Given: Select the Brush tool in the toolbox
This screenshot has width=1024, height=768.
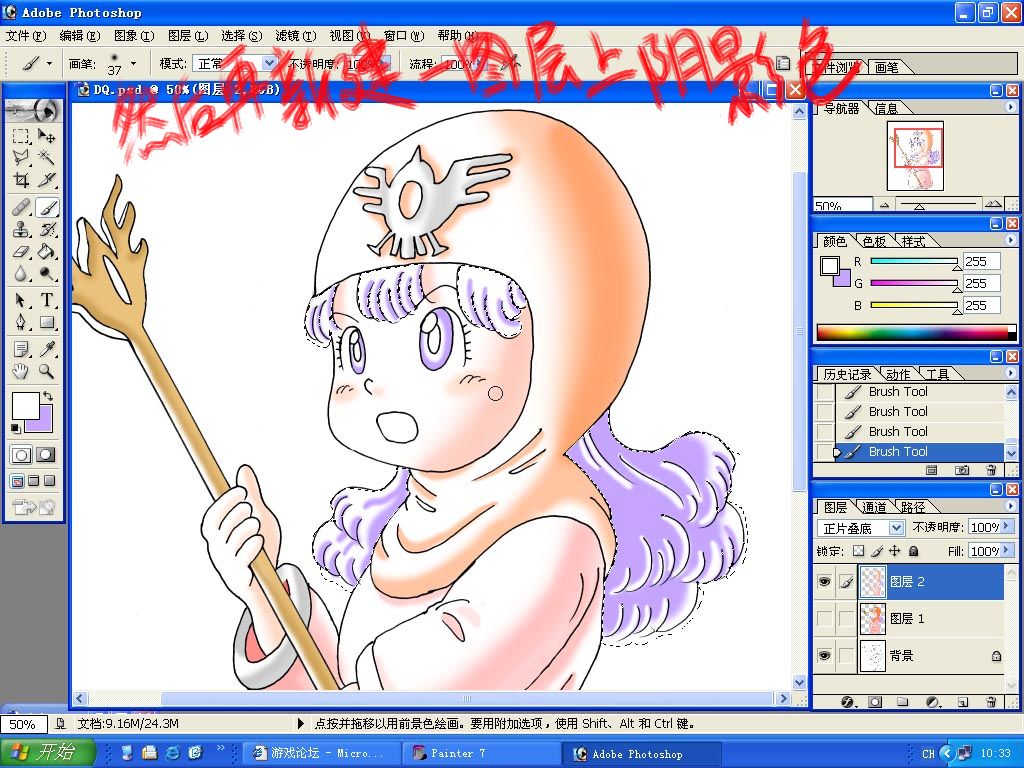Looking at the screenshot, I should [x=46, y=208].
